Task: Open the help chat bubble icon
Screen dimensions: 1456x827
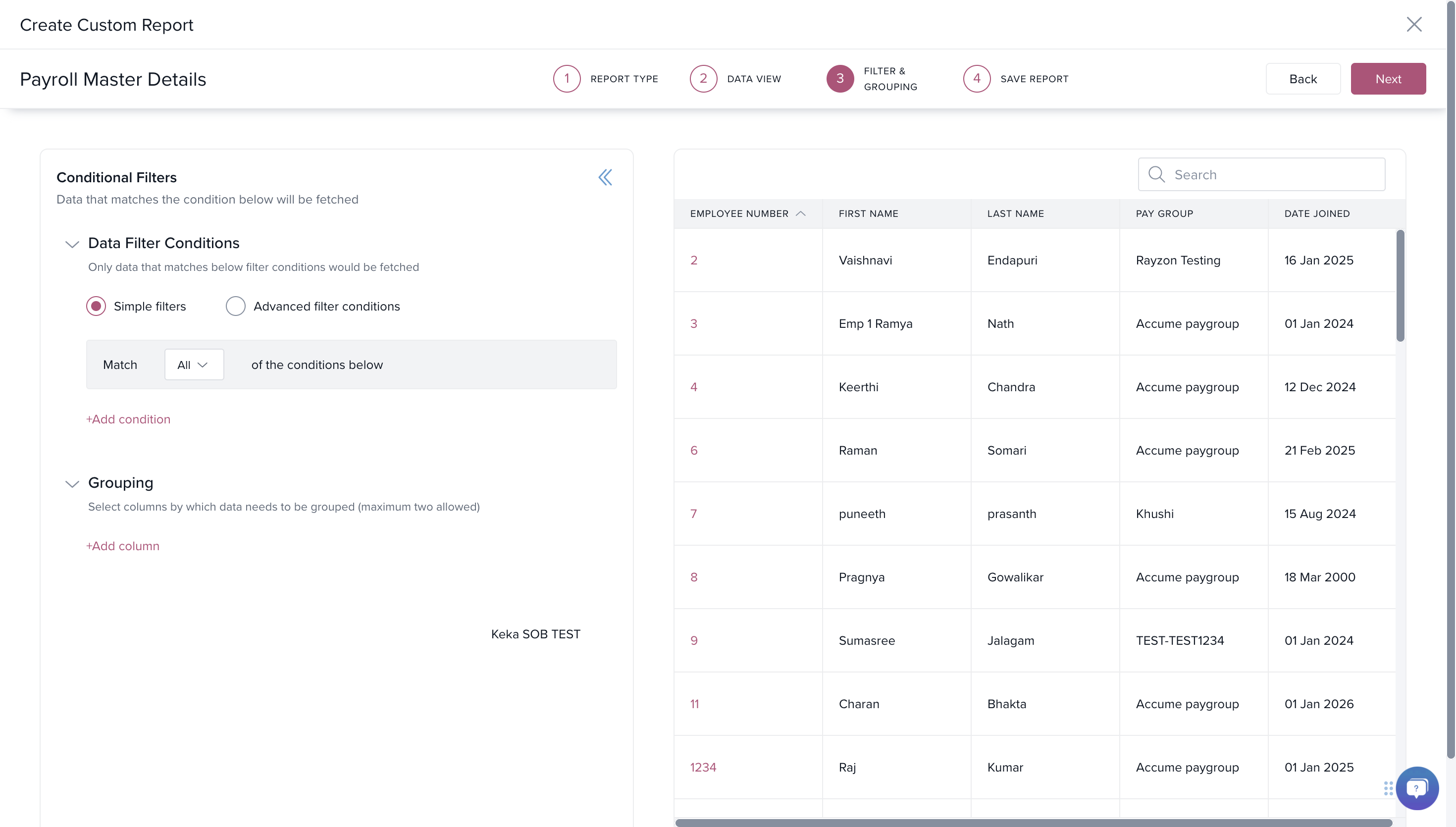Action: coord(1417,788)
